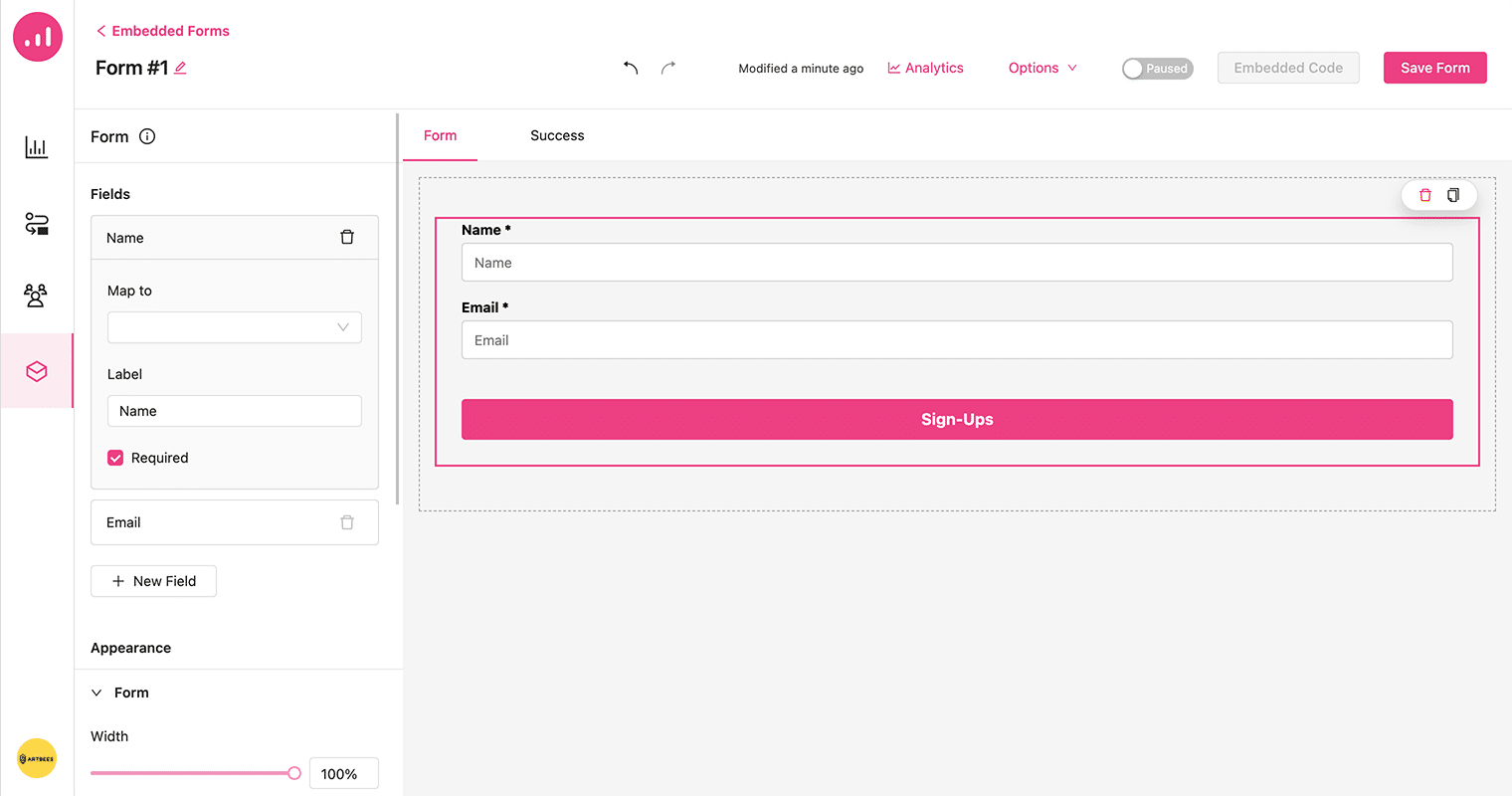Delete the Email field using trash icon
1512x796 pixels.
pos(347,522)
